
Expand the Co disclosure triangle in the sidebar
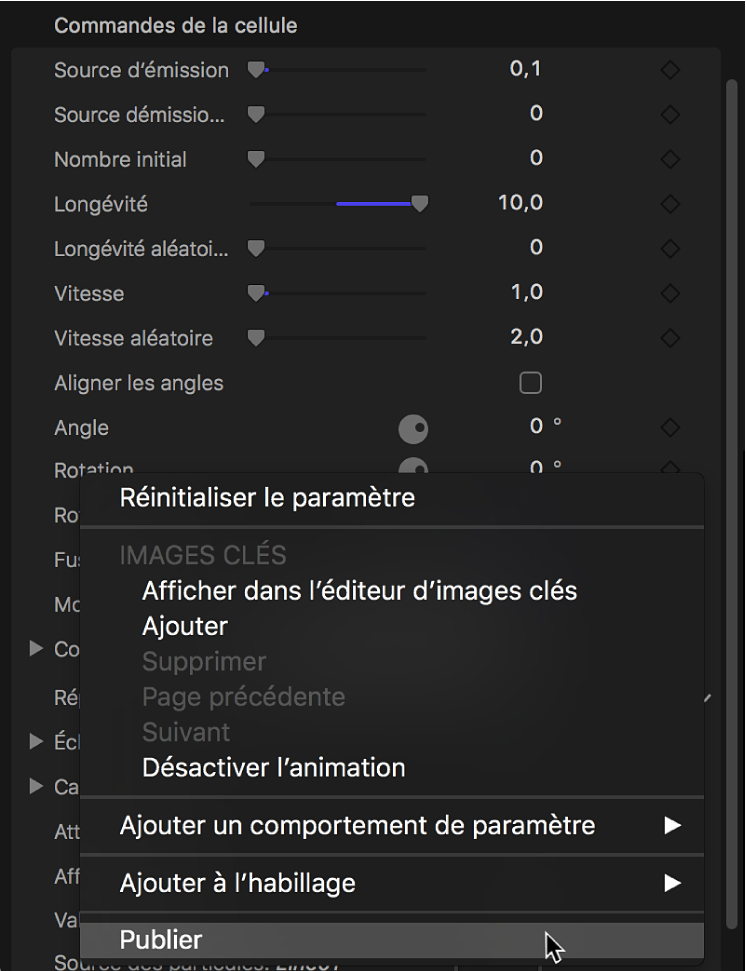point(39,649)
